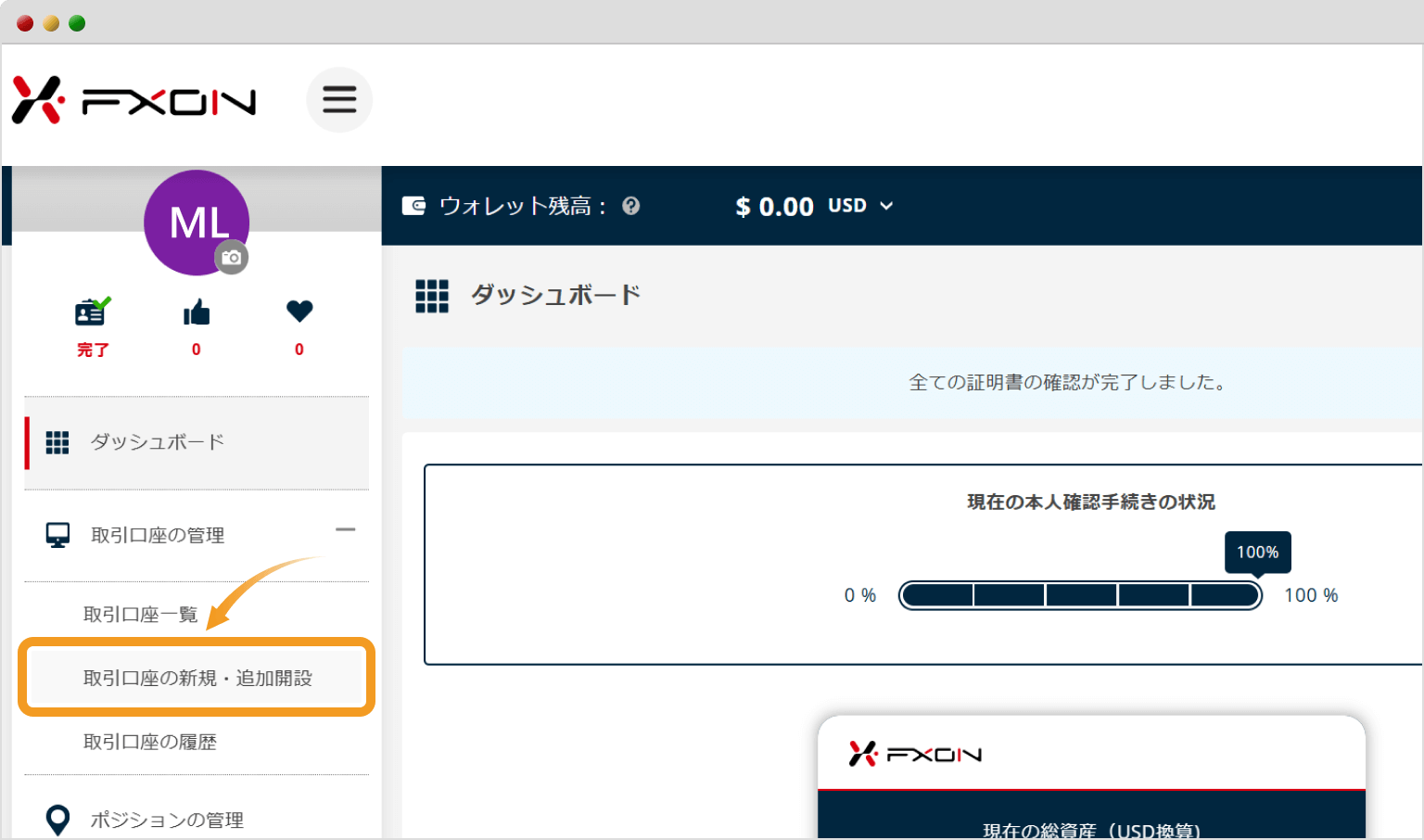This screenshot has height=840, width=1424.
Task: Open the ML profile avatar
Action: [197, 223]
